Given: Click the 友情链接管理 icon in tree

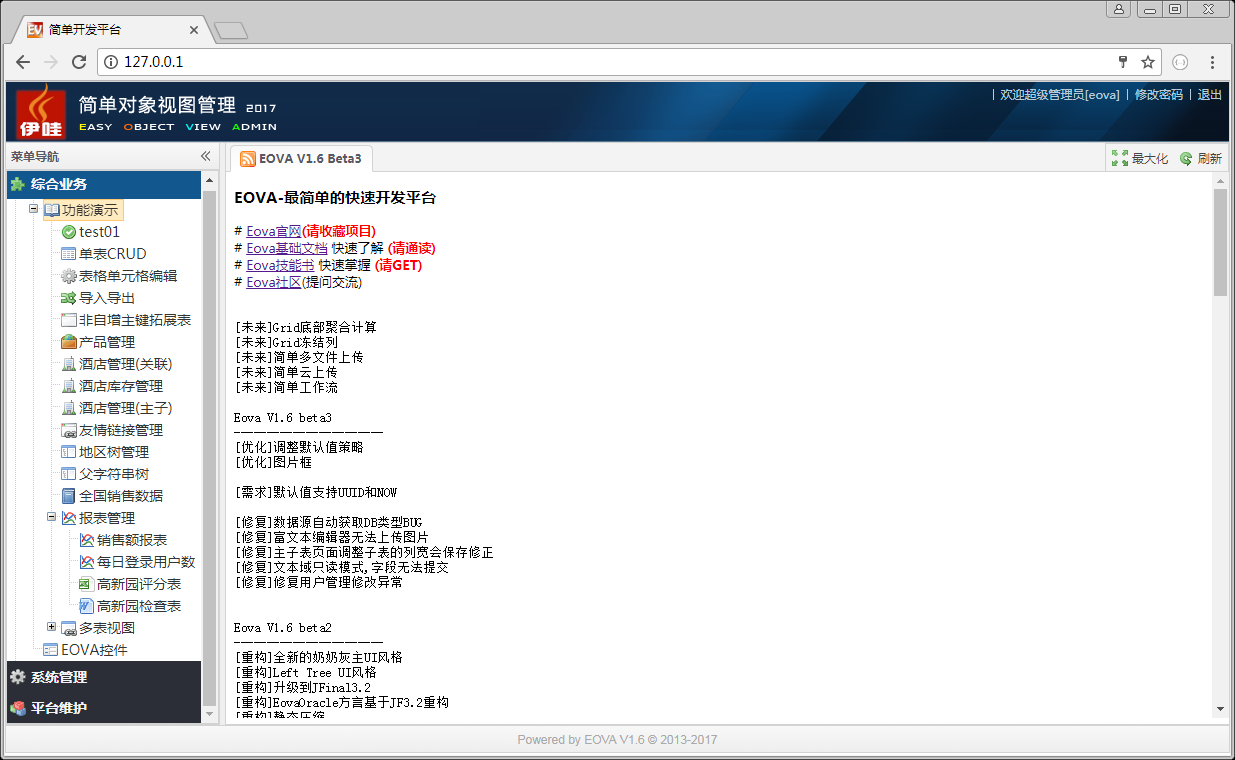Looking at the screenshot, I should click(x=69, y=430).
